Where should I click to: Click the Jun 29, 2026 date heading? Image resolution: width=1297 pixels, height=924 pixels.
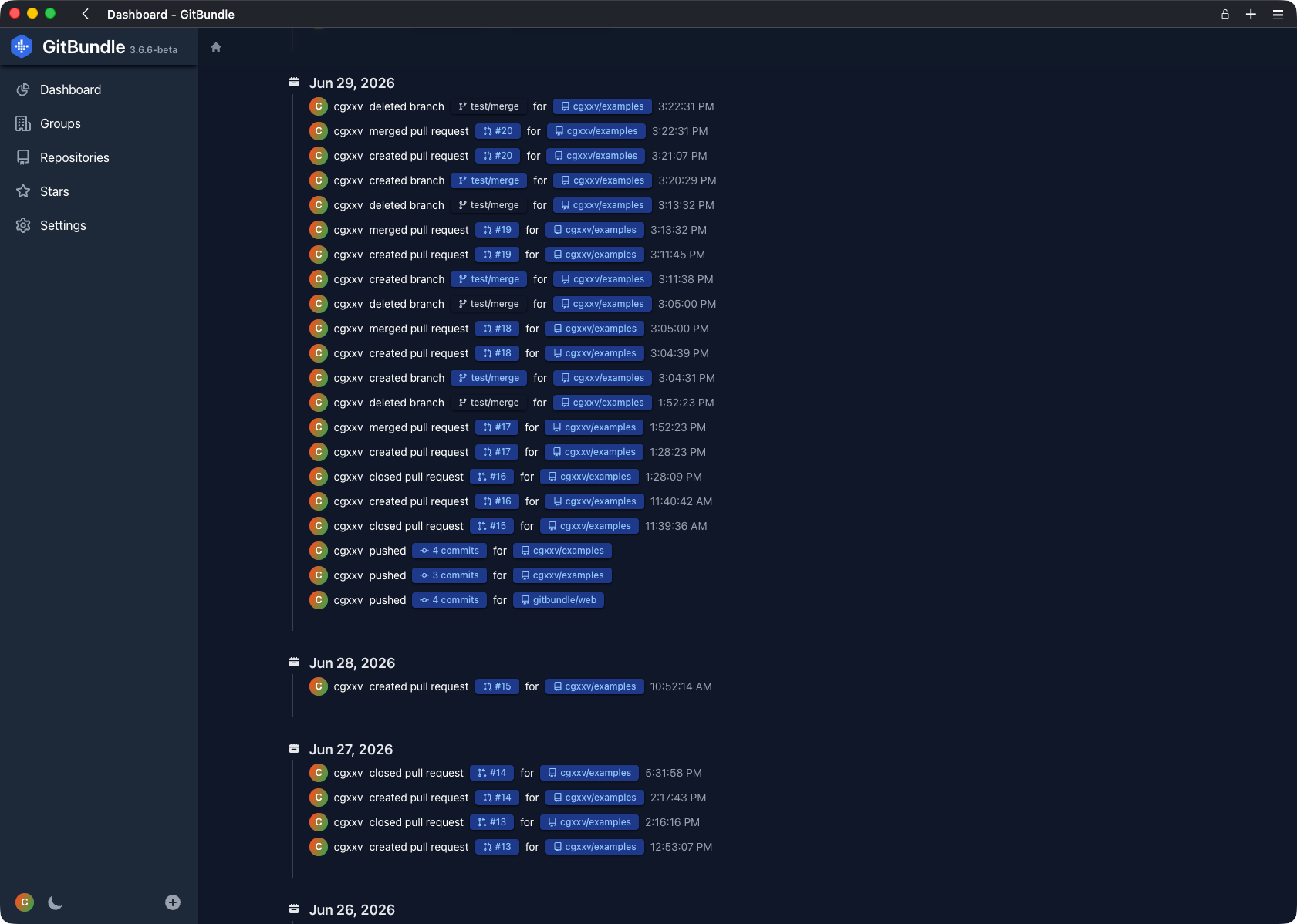(352, 83)
